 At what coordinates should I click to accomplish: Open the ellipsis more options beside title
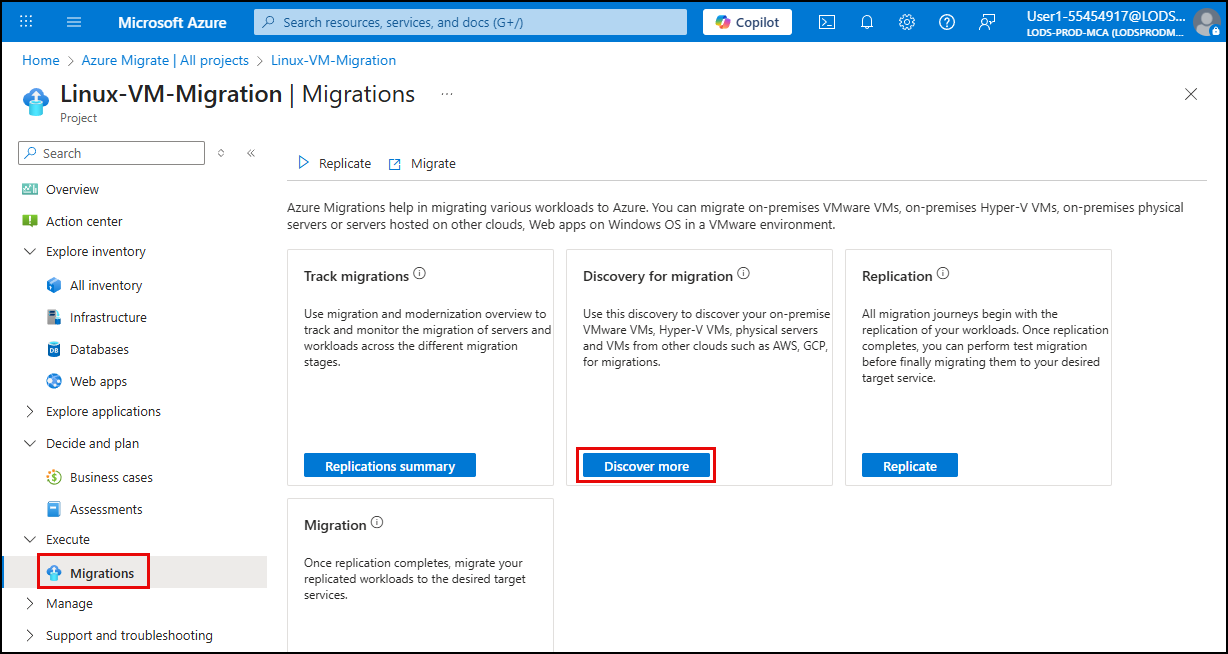[447, 94]
